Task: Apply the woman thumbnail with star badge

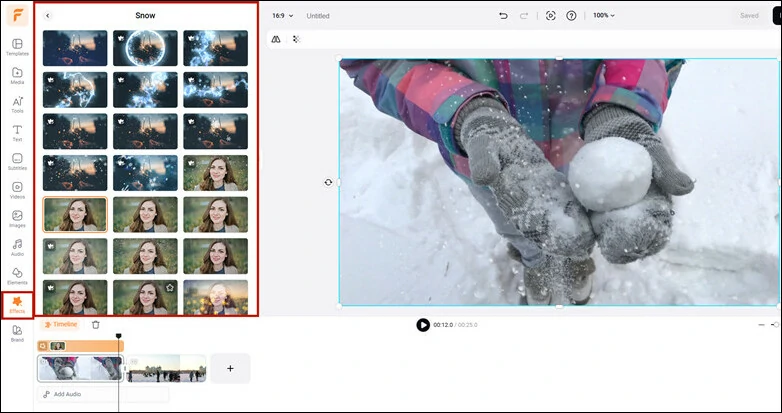Action: click(145, 297)
